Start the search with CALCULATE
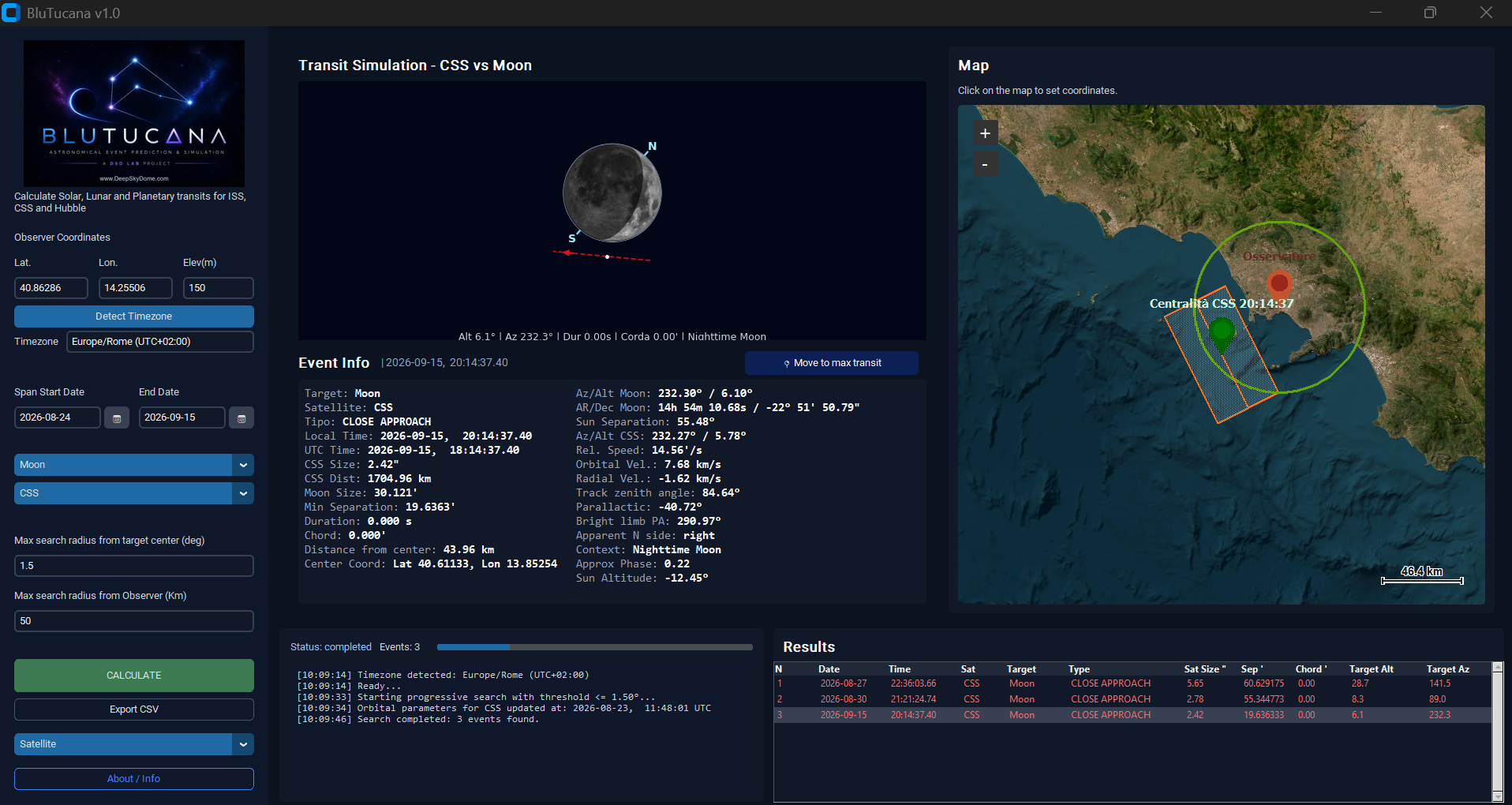The image size is (1512, 805). point(134,676)
